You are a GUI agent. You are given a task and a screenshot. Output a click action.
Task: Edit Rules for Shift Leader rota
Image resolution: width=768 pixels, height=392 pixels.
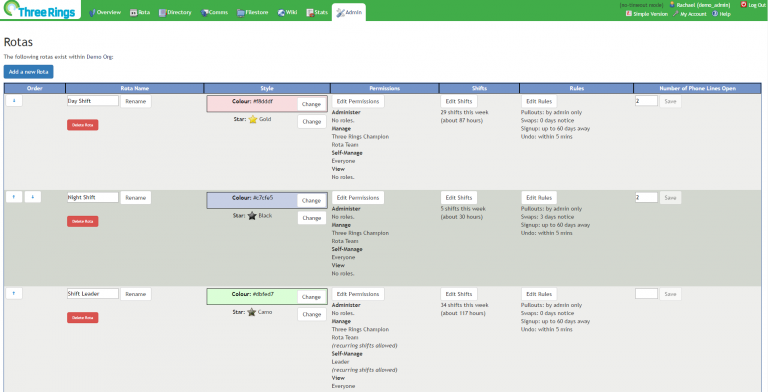pos(539,294)
